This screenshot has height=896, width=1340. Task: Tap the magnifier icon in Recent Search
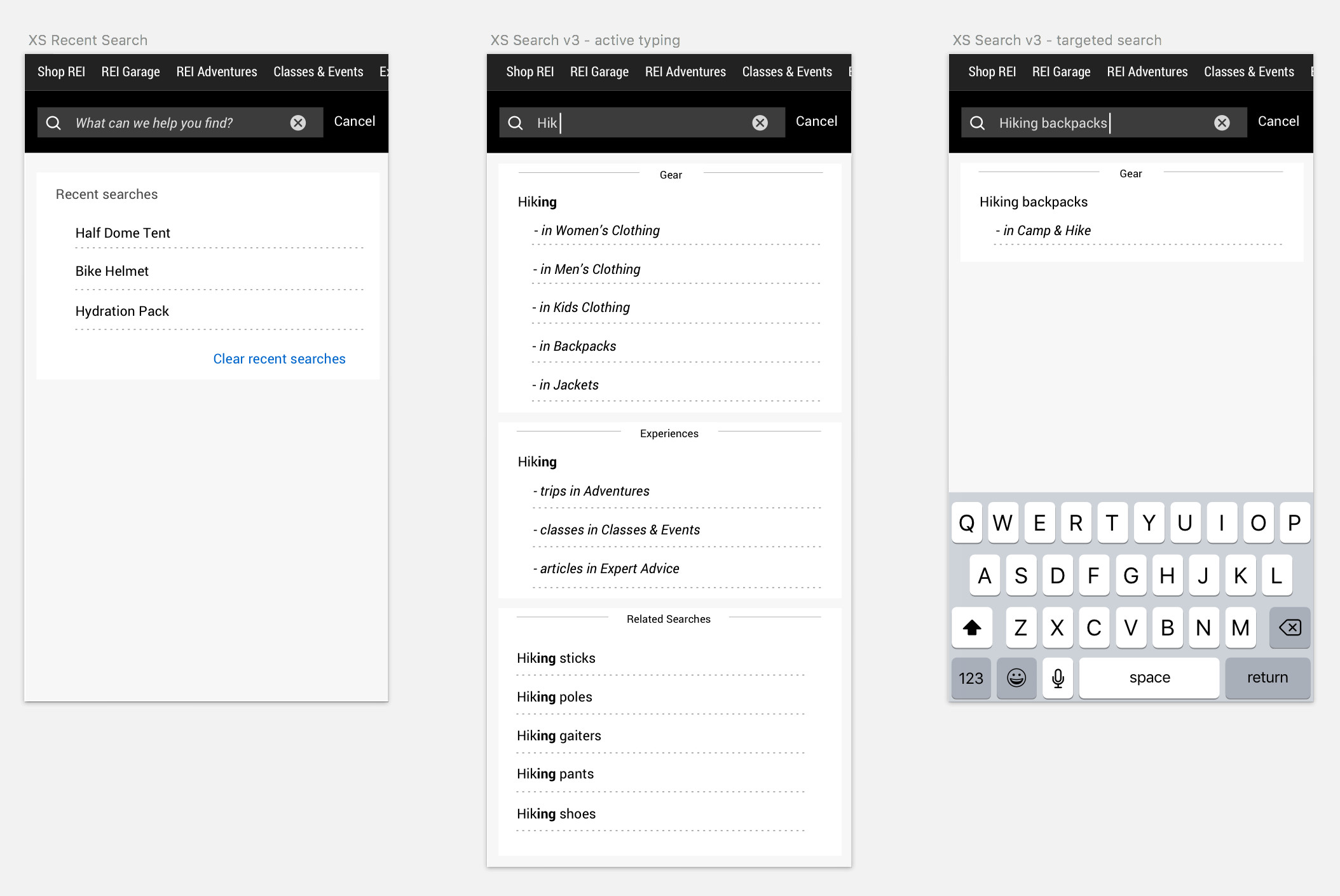click(x=54, y=123)
